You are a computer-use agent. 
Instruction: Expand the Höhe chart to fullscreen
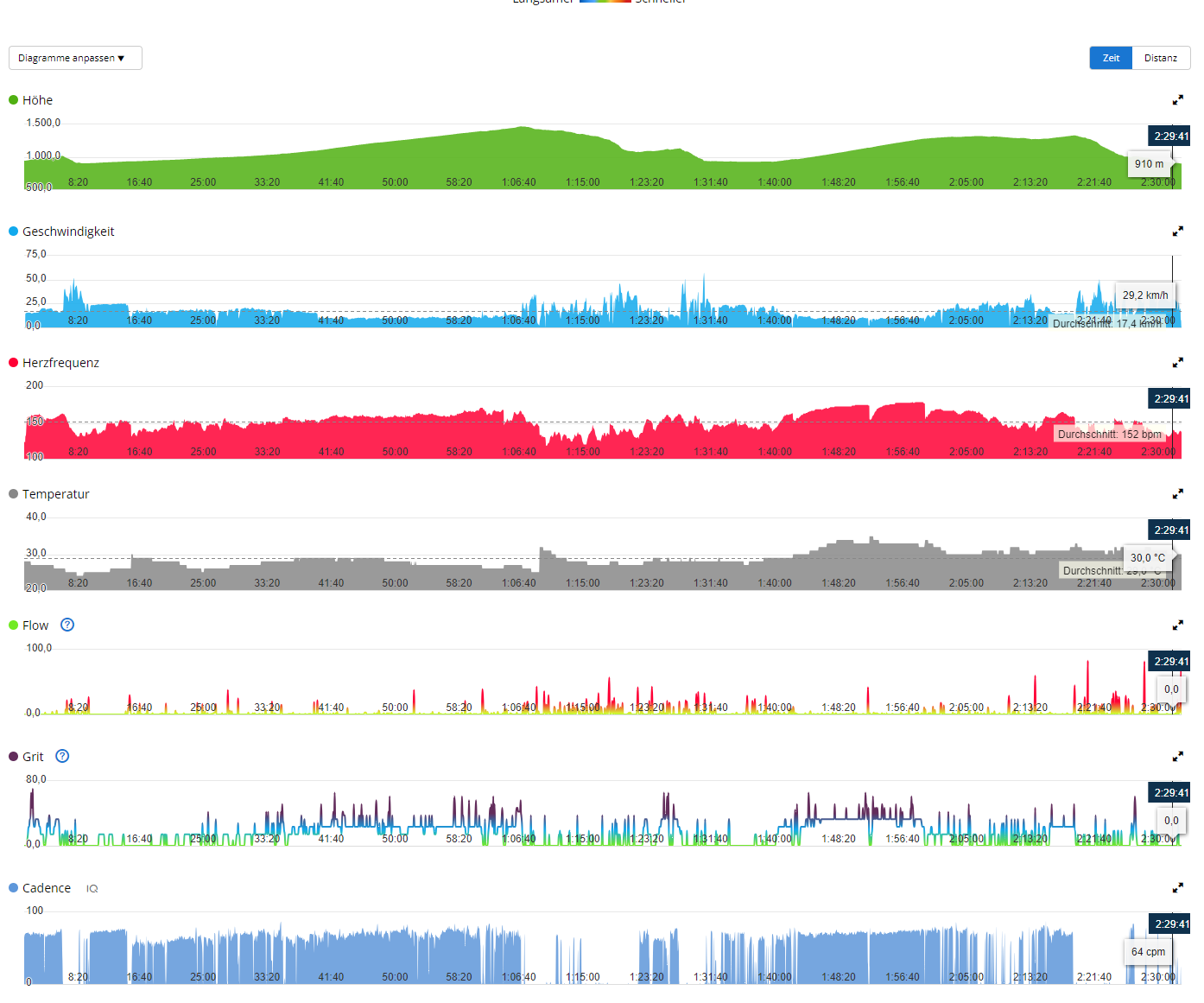(x=1177, y=100)
